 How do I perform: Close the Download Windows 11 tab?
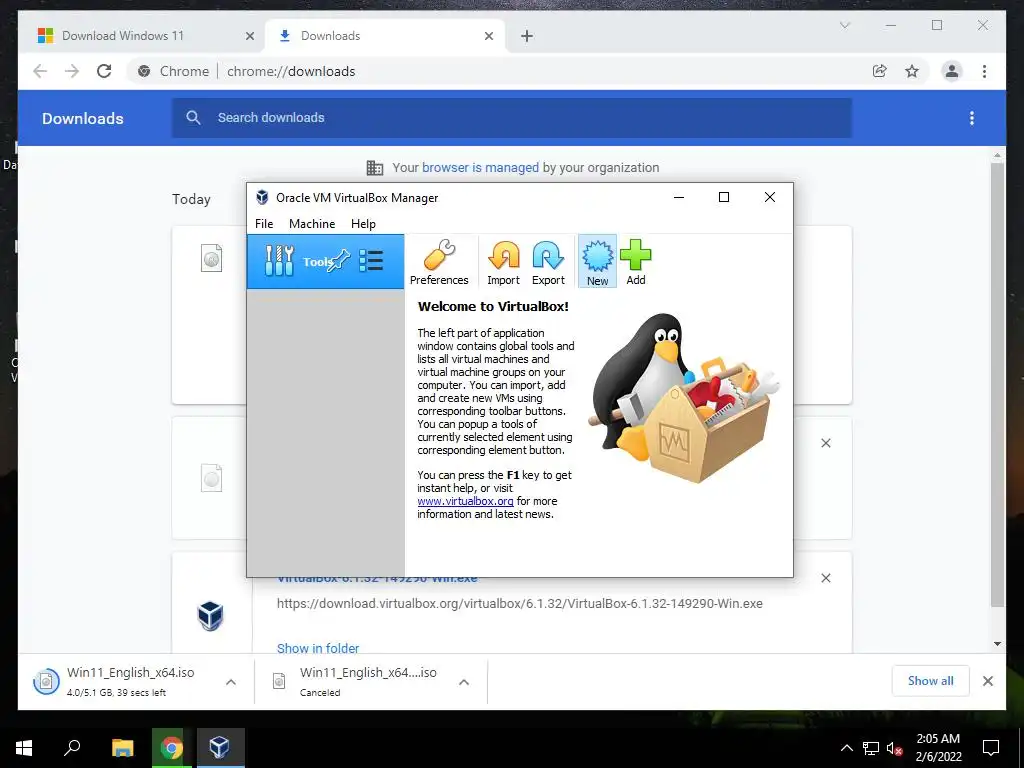pyautogui.click(x=249, y=36)
